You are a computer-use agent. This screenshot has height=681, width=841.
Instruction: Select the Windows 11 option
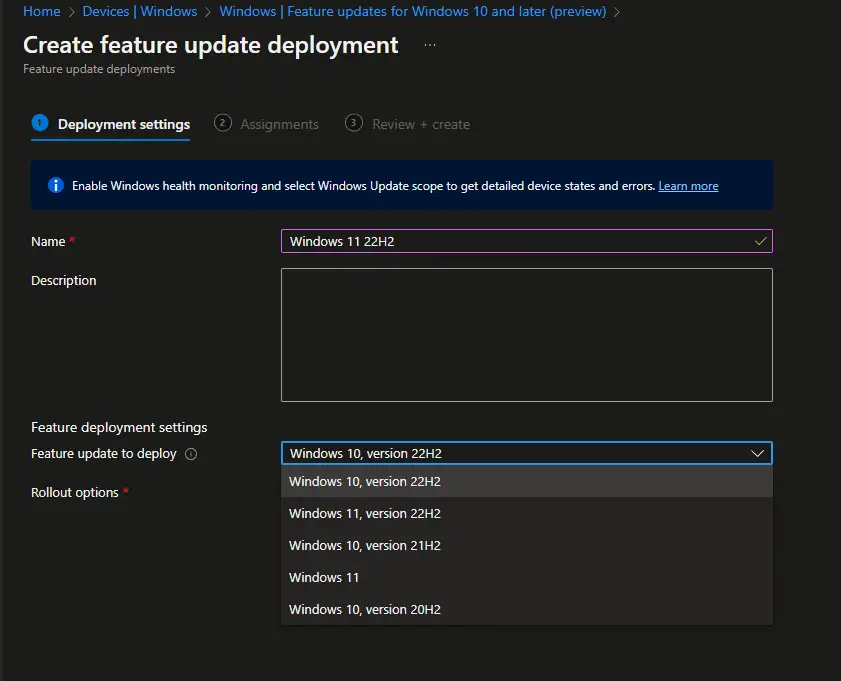click(x=527, y=578)
